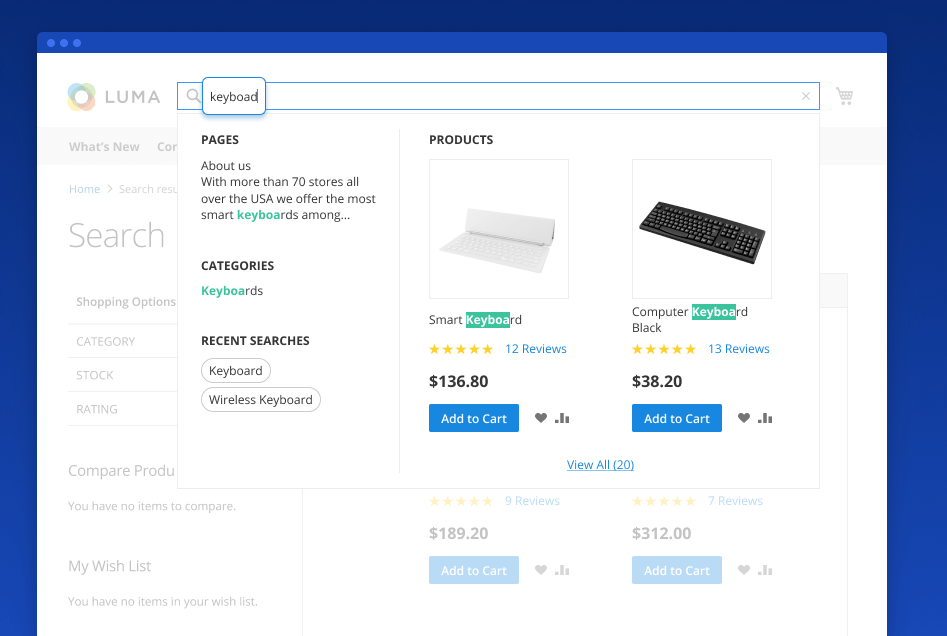Open 7 Reviews link
947x636 pixels.
[x=735, y=501]
